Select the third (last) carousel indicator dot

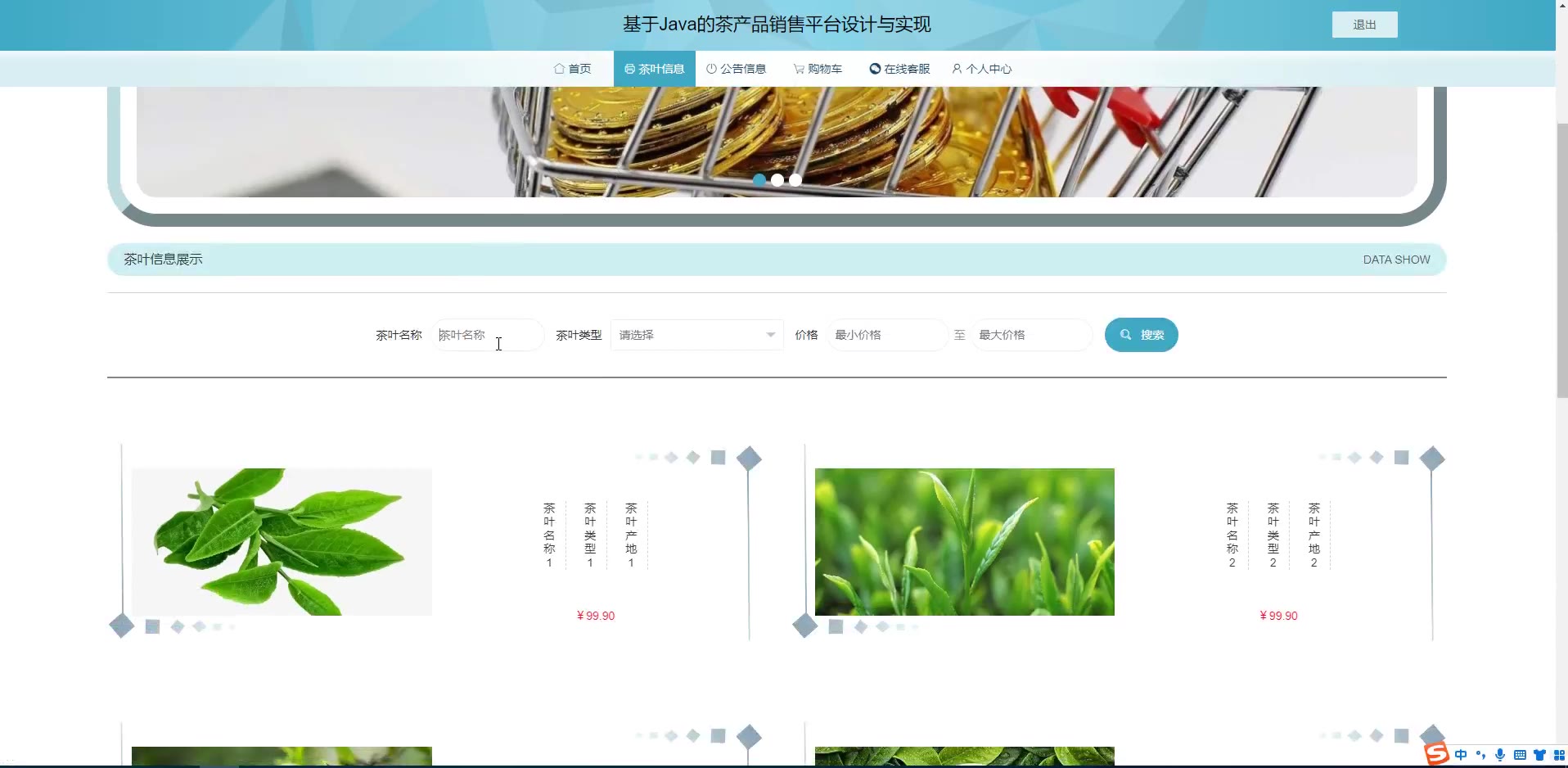(x=795, y=179)
